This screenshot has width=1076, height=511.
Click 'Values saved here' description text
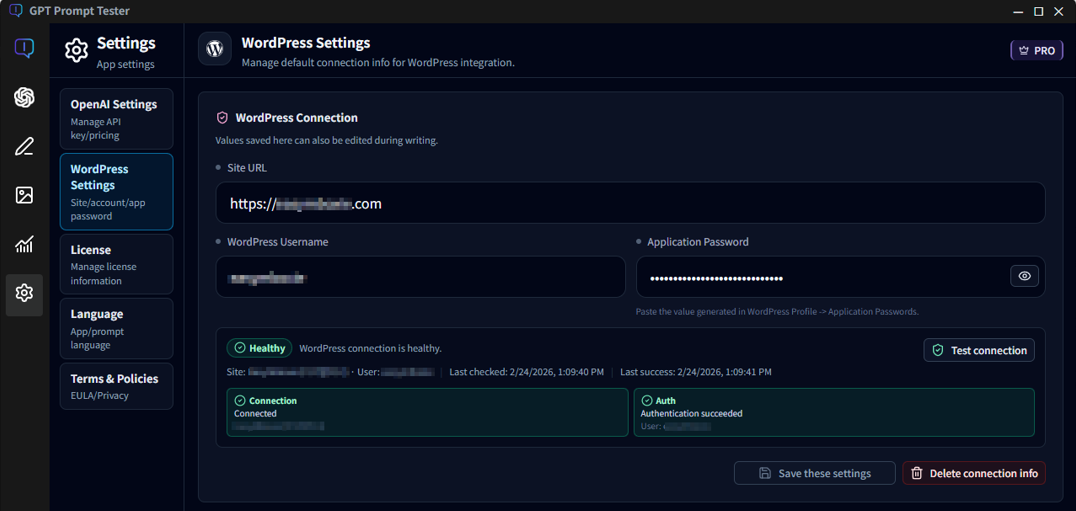pyautogui.click(x=327, y=141)
